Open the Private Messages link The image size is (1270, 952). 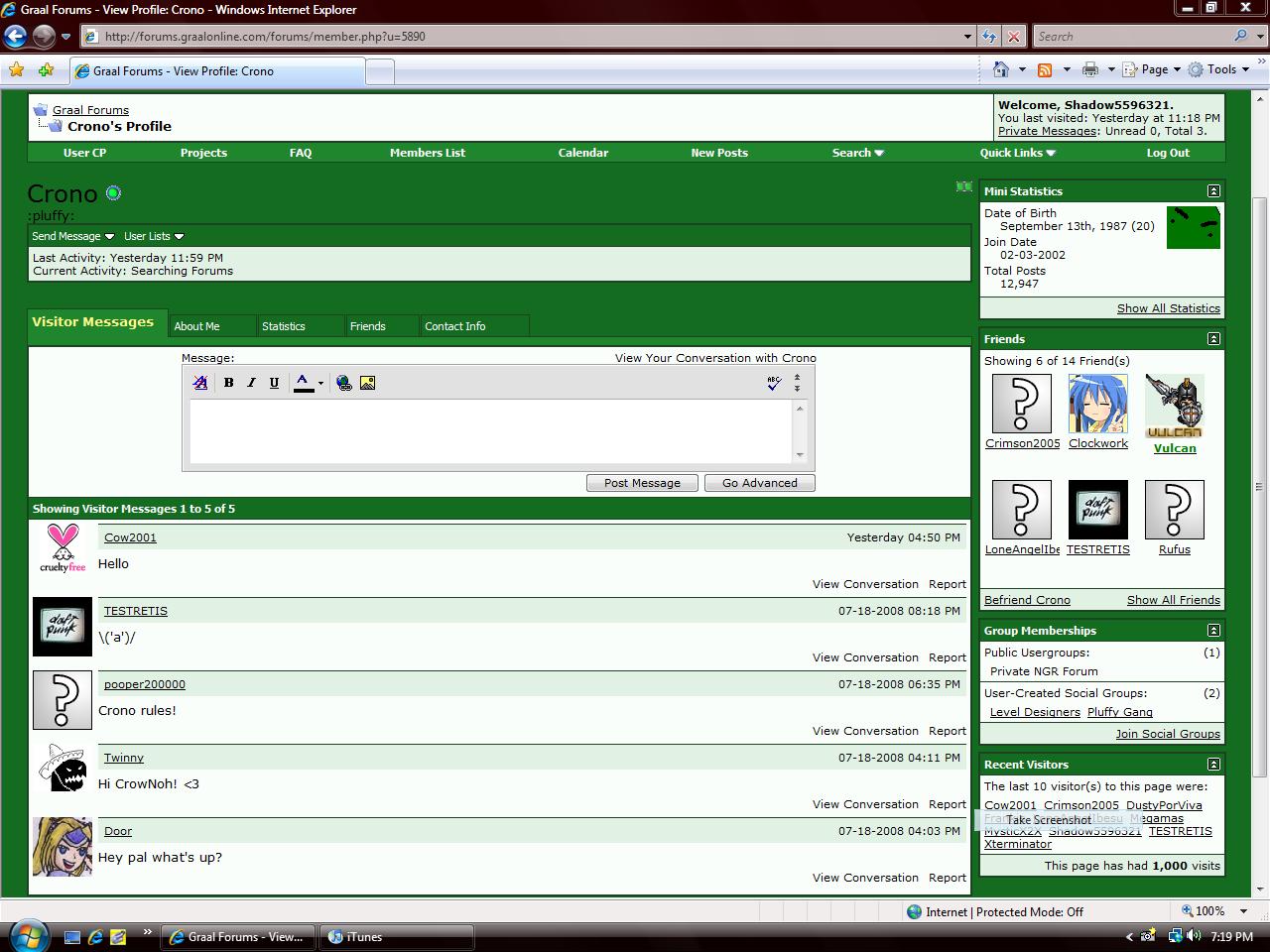[1048, 131]
